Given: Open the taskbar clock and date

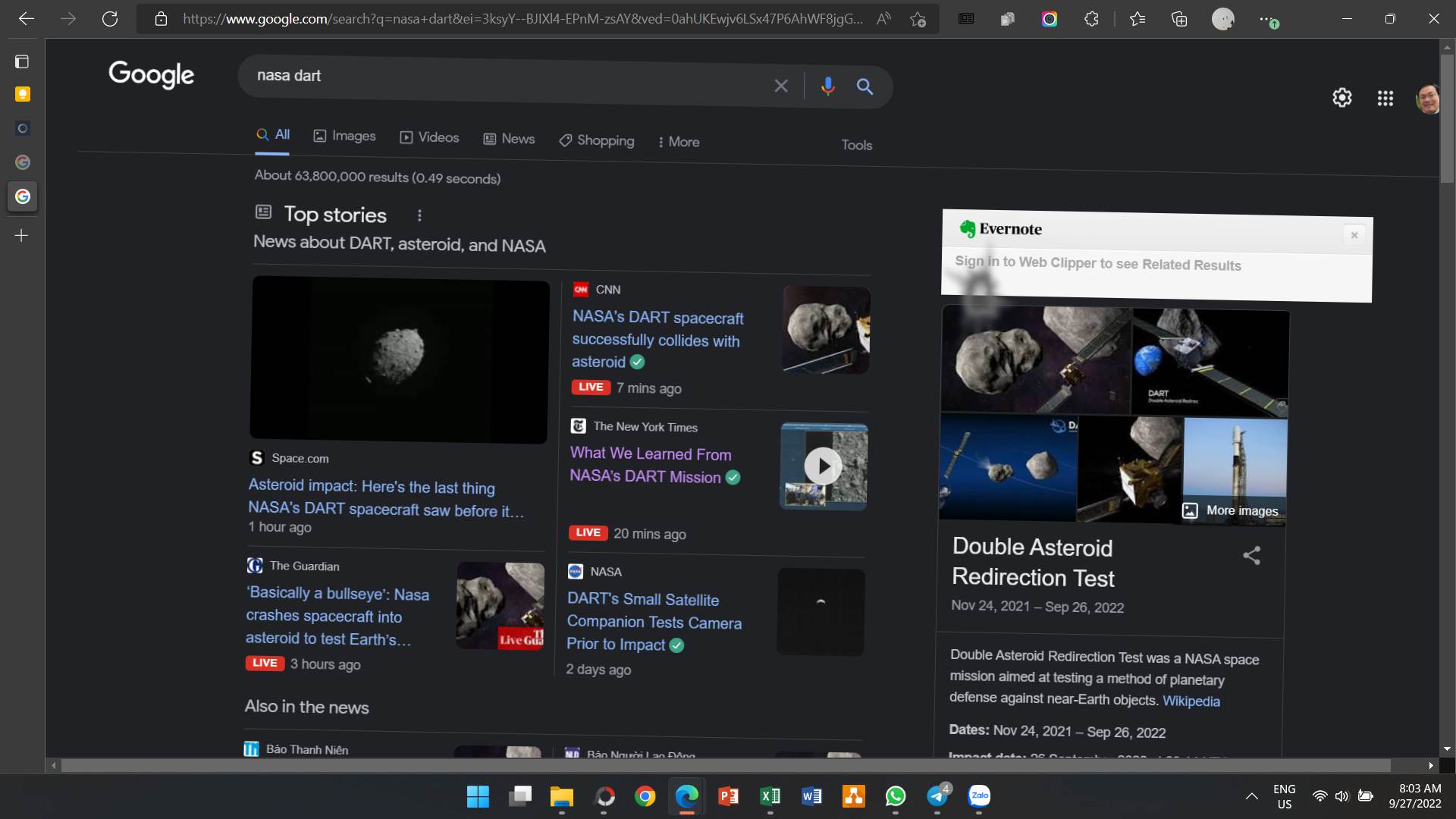Looking at the screenshot, I should tap(1415, 796).
